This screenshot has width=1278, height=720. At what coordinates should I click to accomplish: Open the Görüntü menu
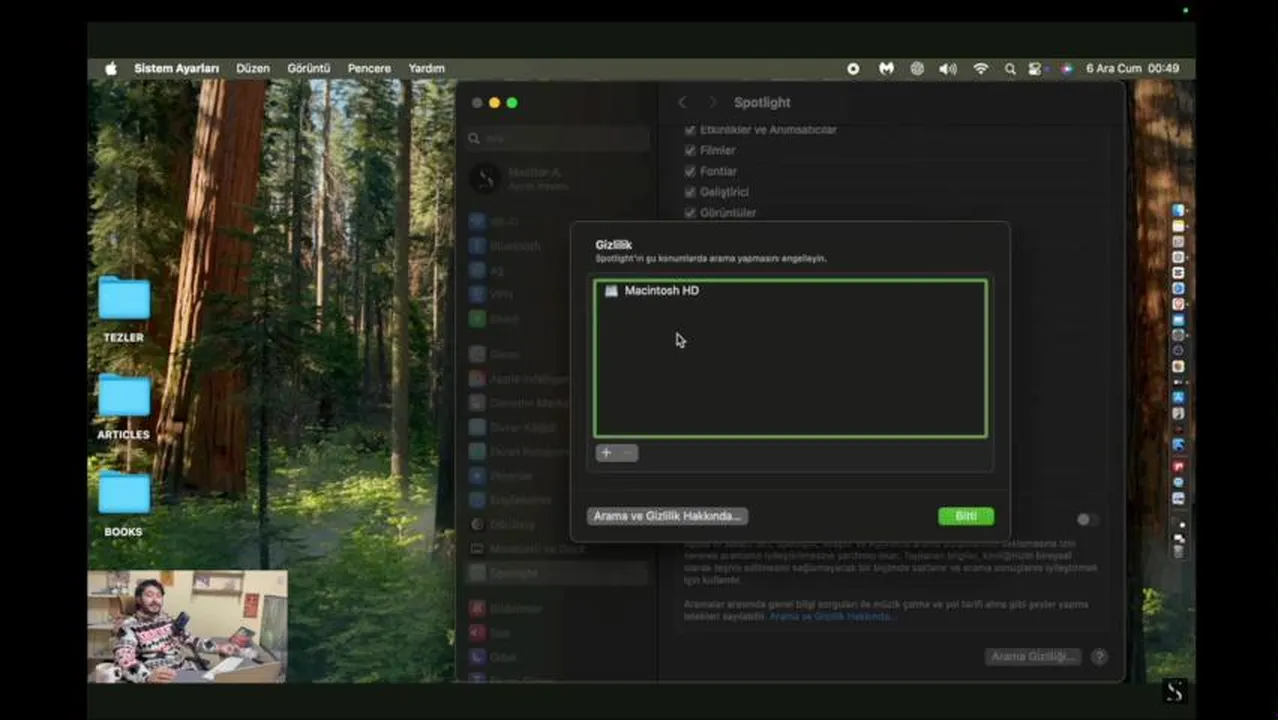coord(309,69)
